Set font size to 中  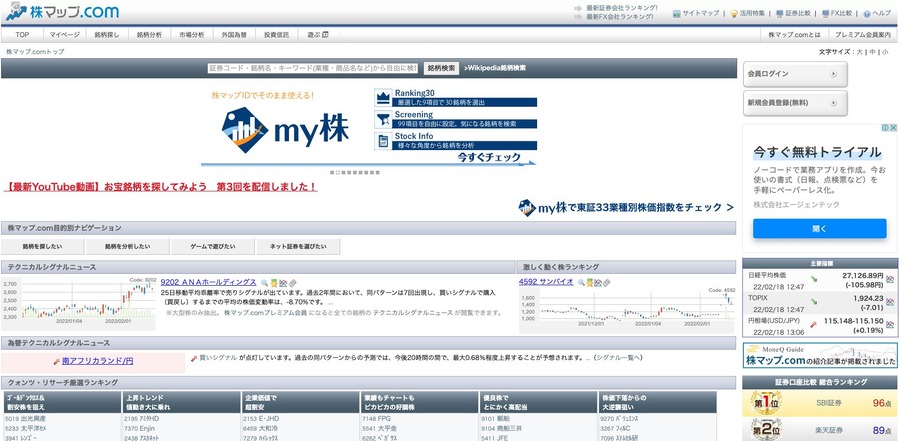872,52
